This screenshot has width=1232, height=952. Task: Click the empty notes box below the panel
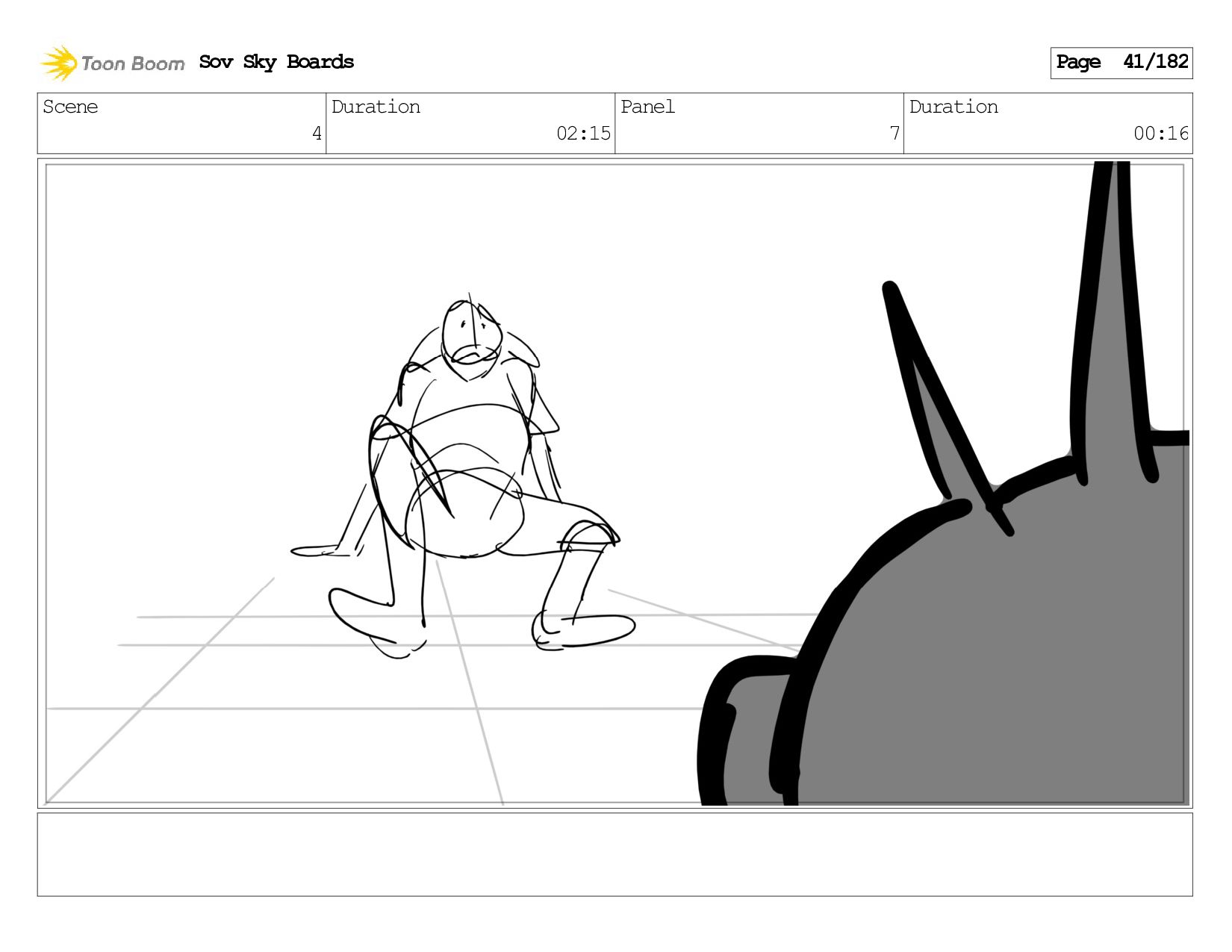click(x=615, y=855)
